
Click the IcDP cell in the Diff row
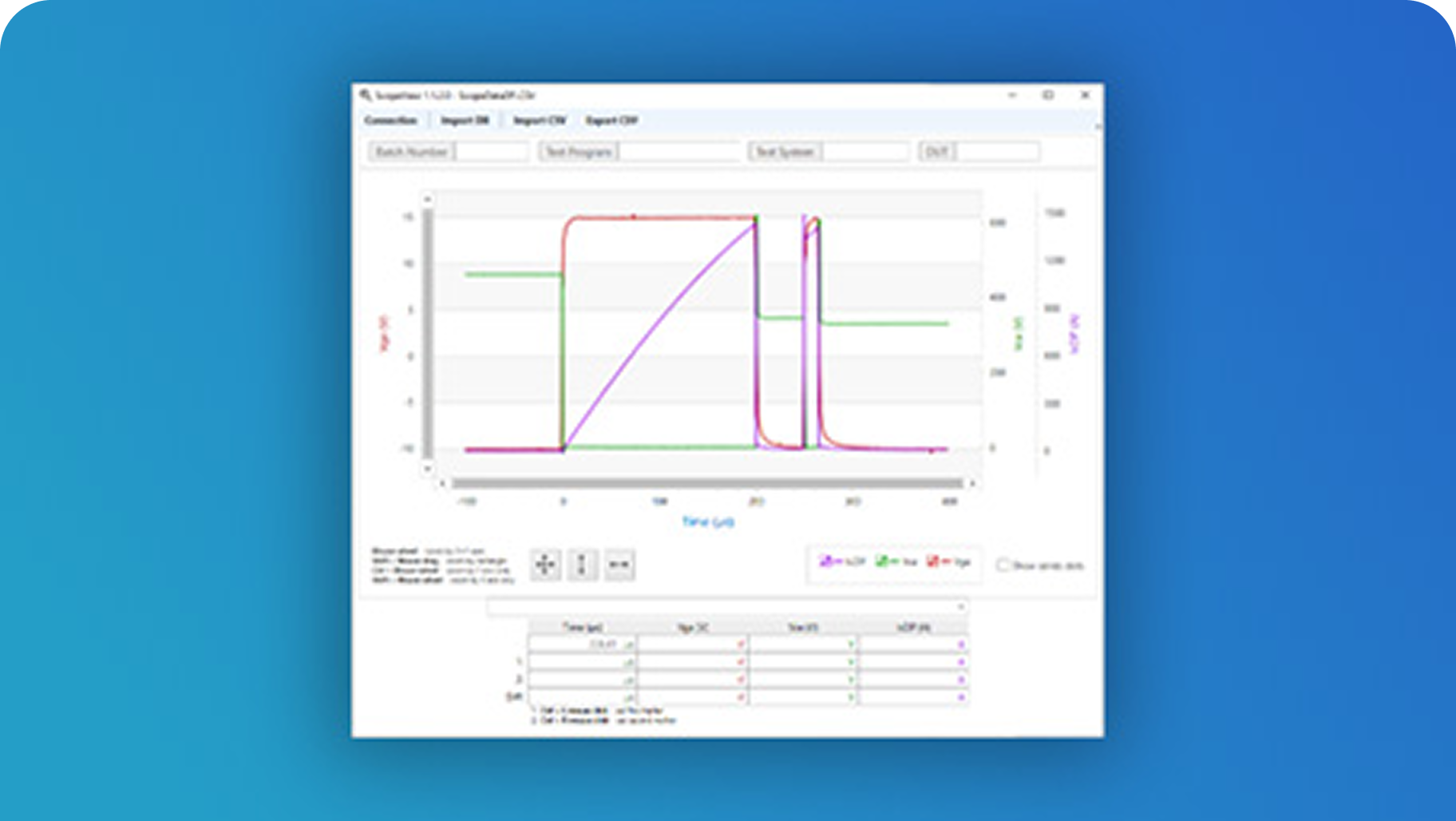point(913,697)
